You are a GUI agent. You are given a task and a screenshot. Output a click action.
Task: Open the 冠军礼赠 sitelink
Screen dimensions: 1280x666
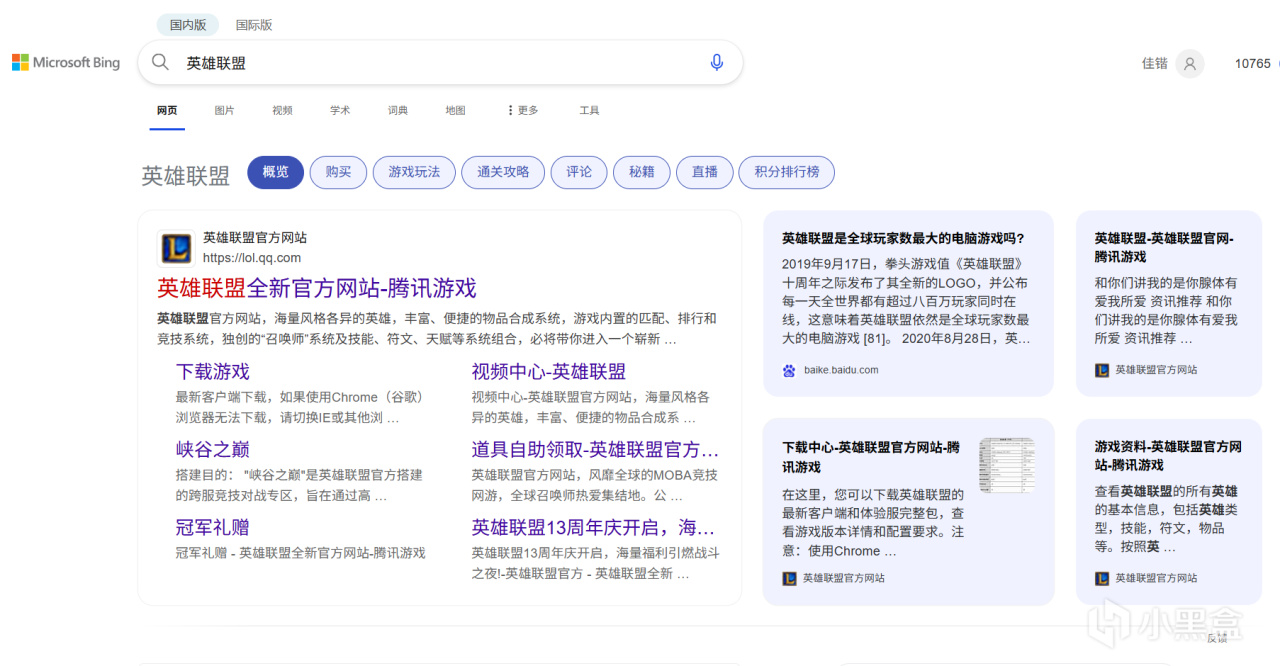(213, 527)
